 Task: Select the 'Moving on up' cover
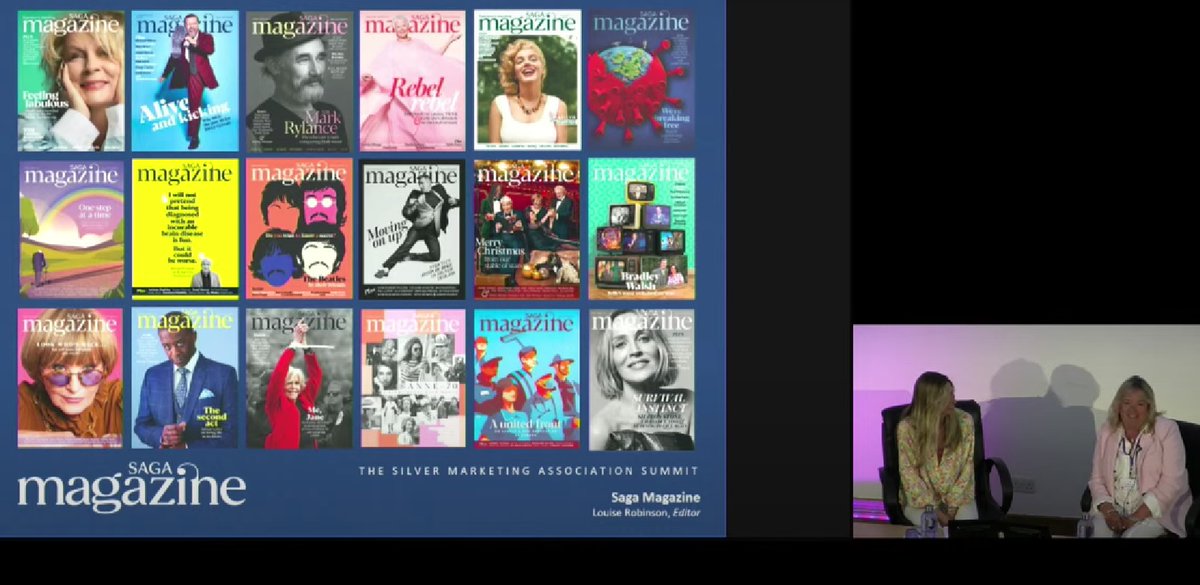coord(413,229)
